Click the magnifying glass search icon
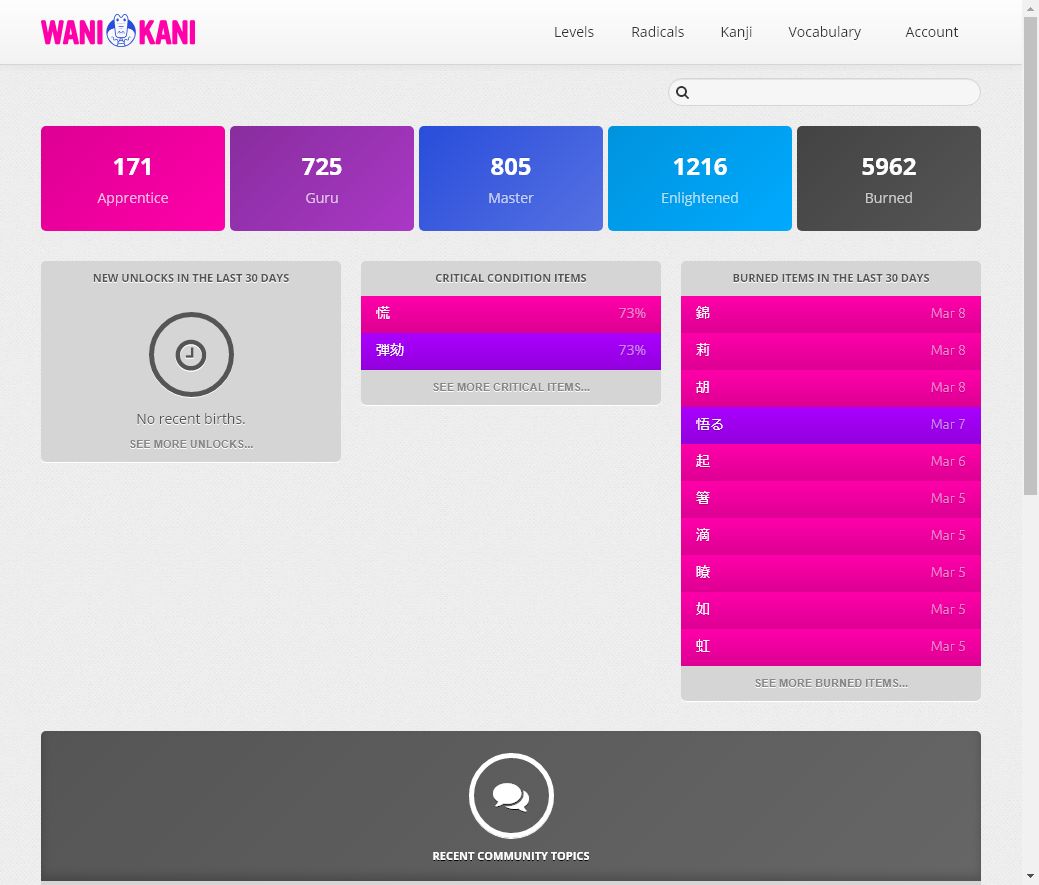1039x885 pixels. tap(682, 92)
